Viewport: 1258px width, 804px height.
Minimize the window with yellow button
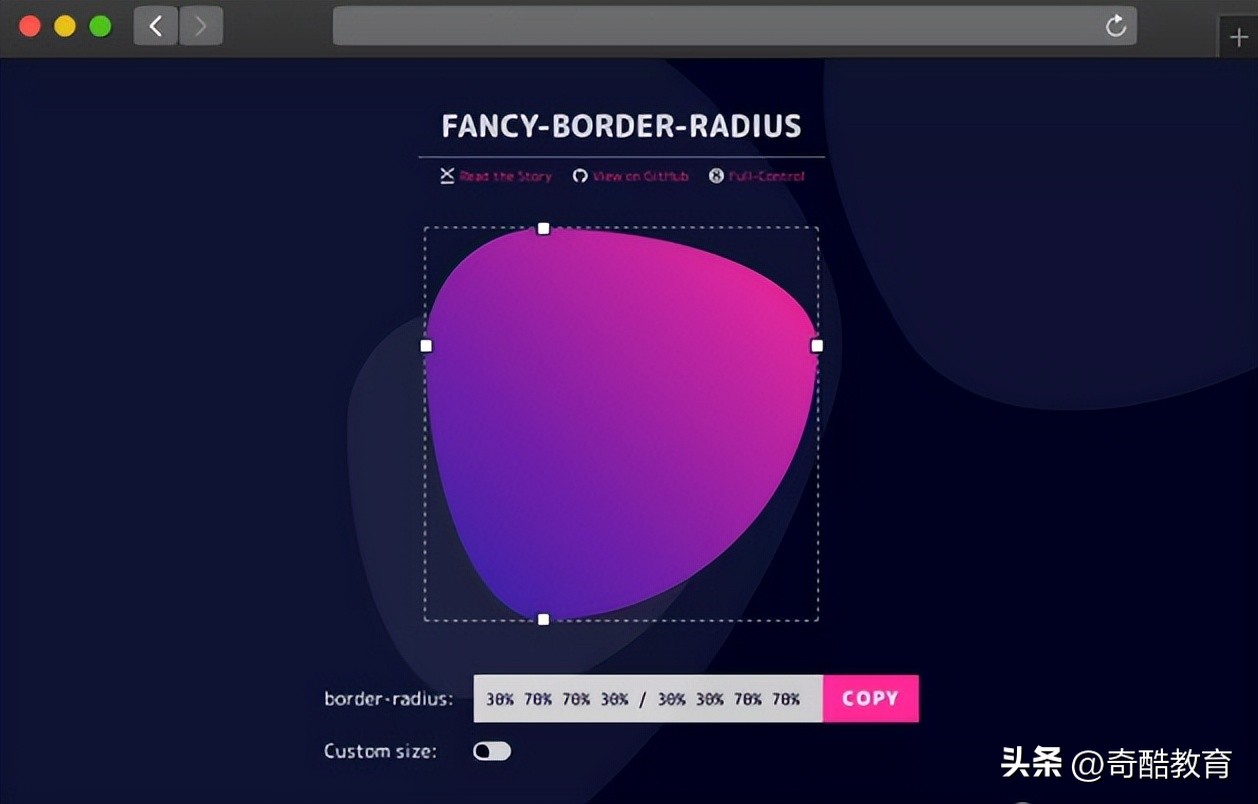(65, 26)
